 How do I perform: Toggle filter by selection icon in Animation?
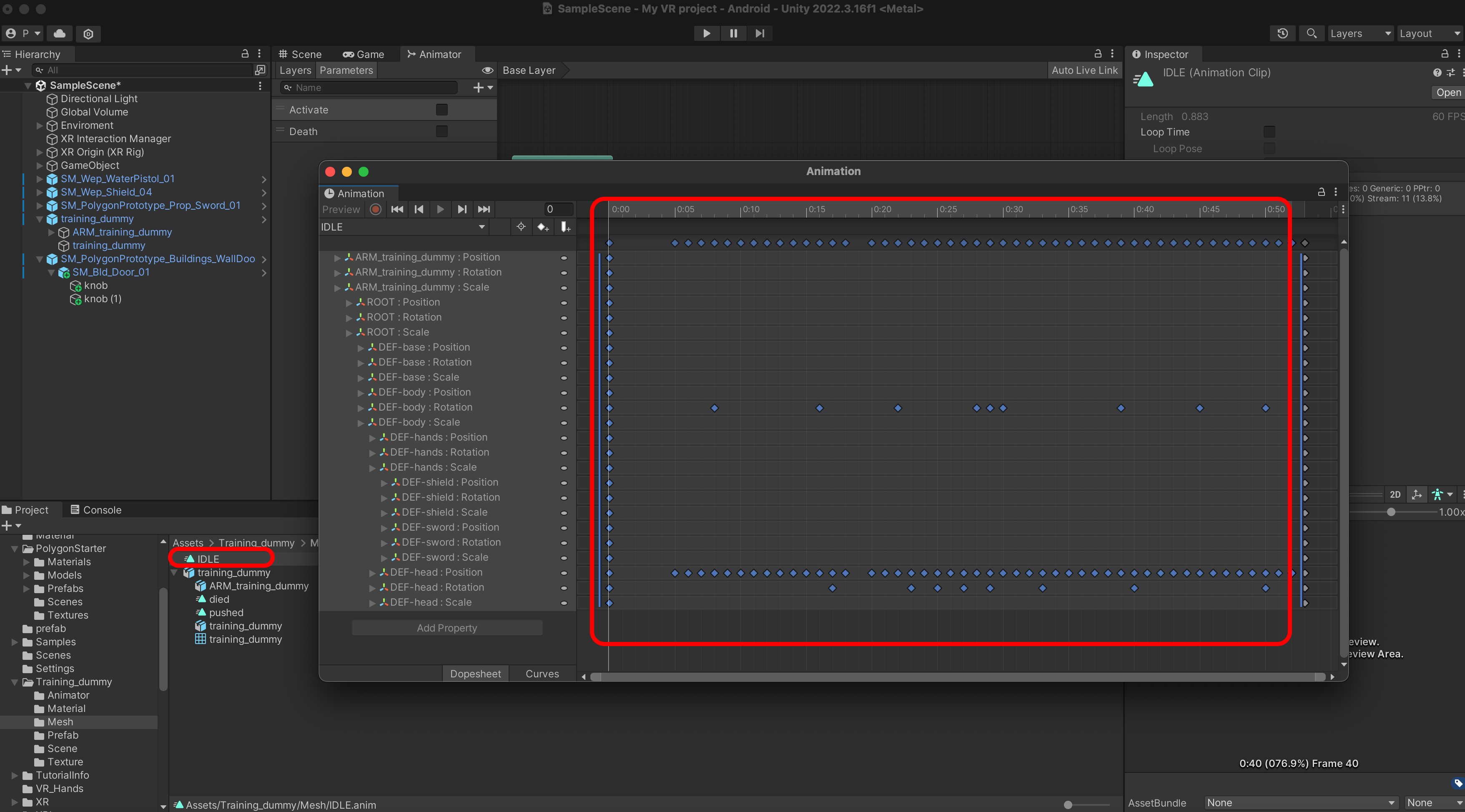(x=521, y=227)
